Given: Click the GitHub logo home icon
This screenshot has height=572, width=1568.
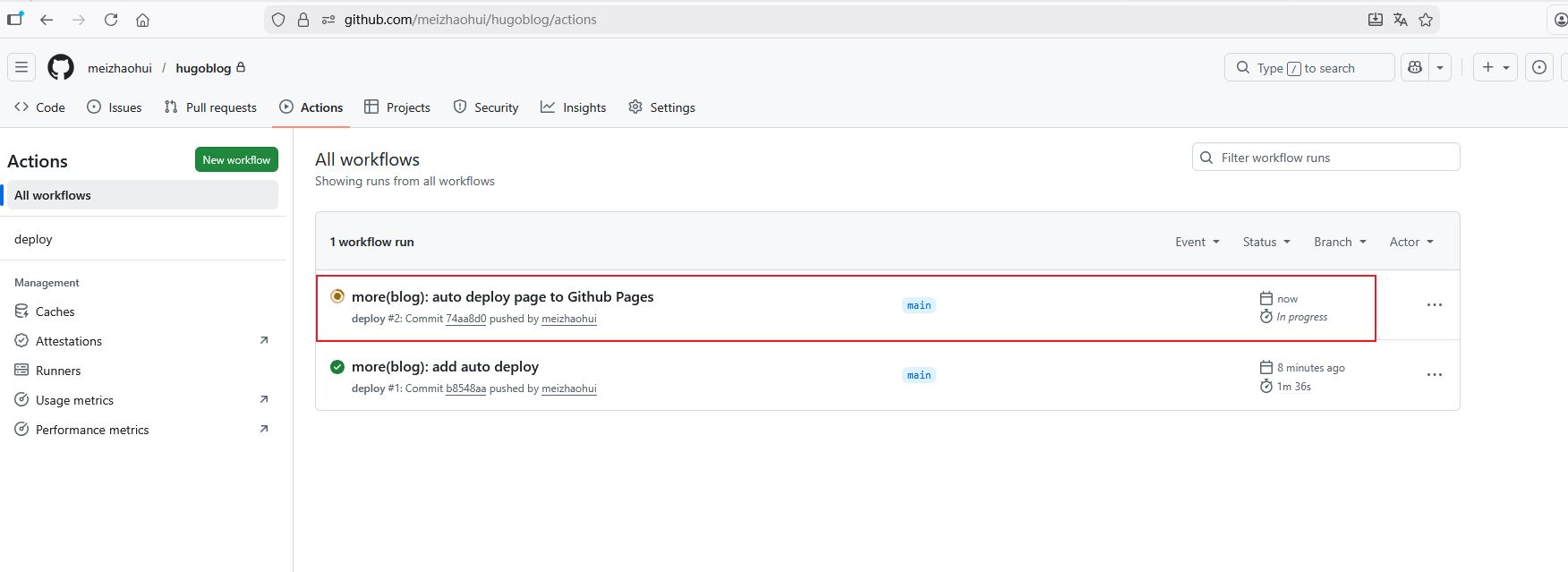Looking at the screenshot, I should [x=61, y=67].
